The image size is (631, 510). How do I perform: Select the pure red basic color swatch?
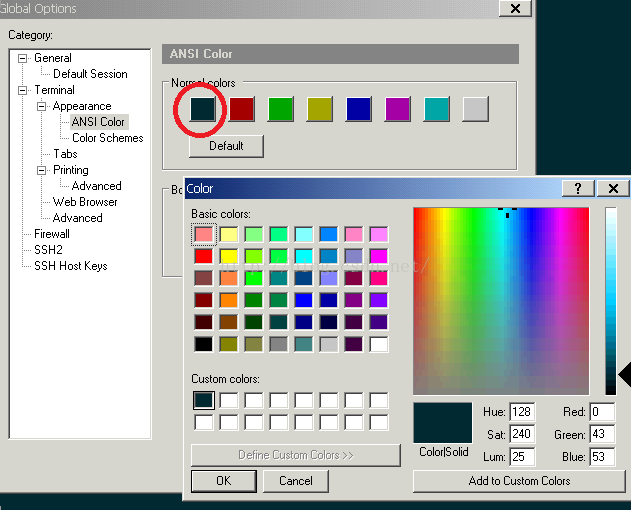tap(204, 256)
